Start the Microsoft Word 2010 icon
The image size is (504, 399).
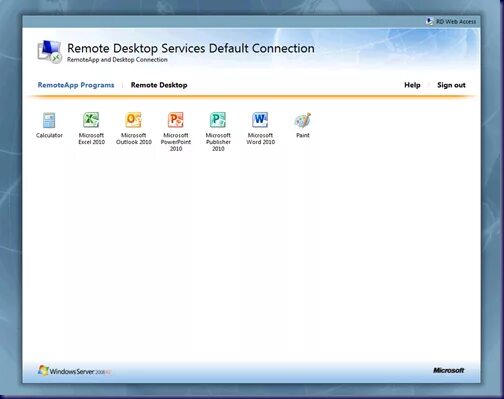260,120
